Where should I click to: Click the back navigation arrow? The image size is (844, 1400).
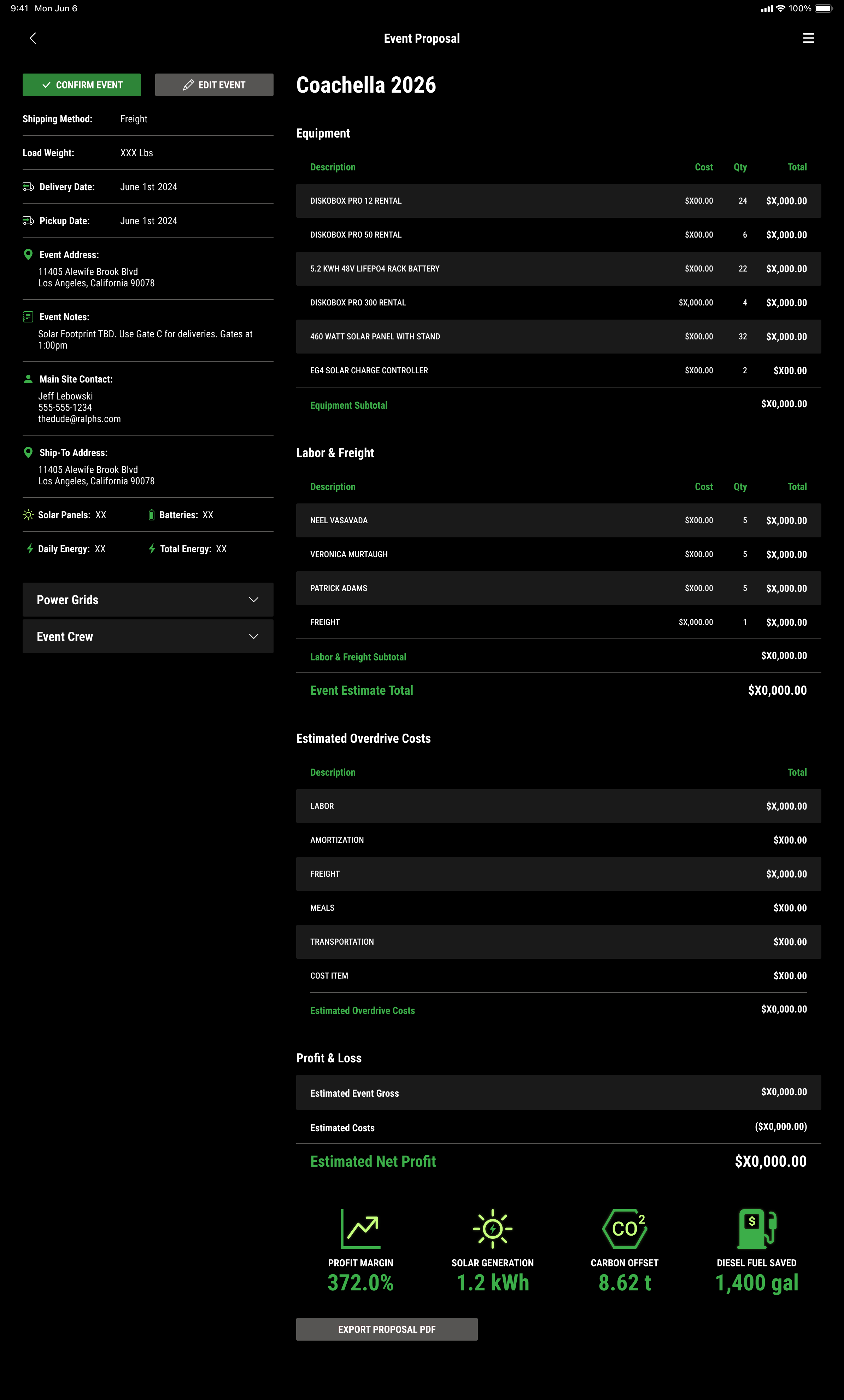click(x=33, y=38)
